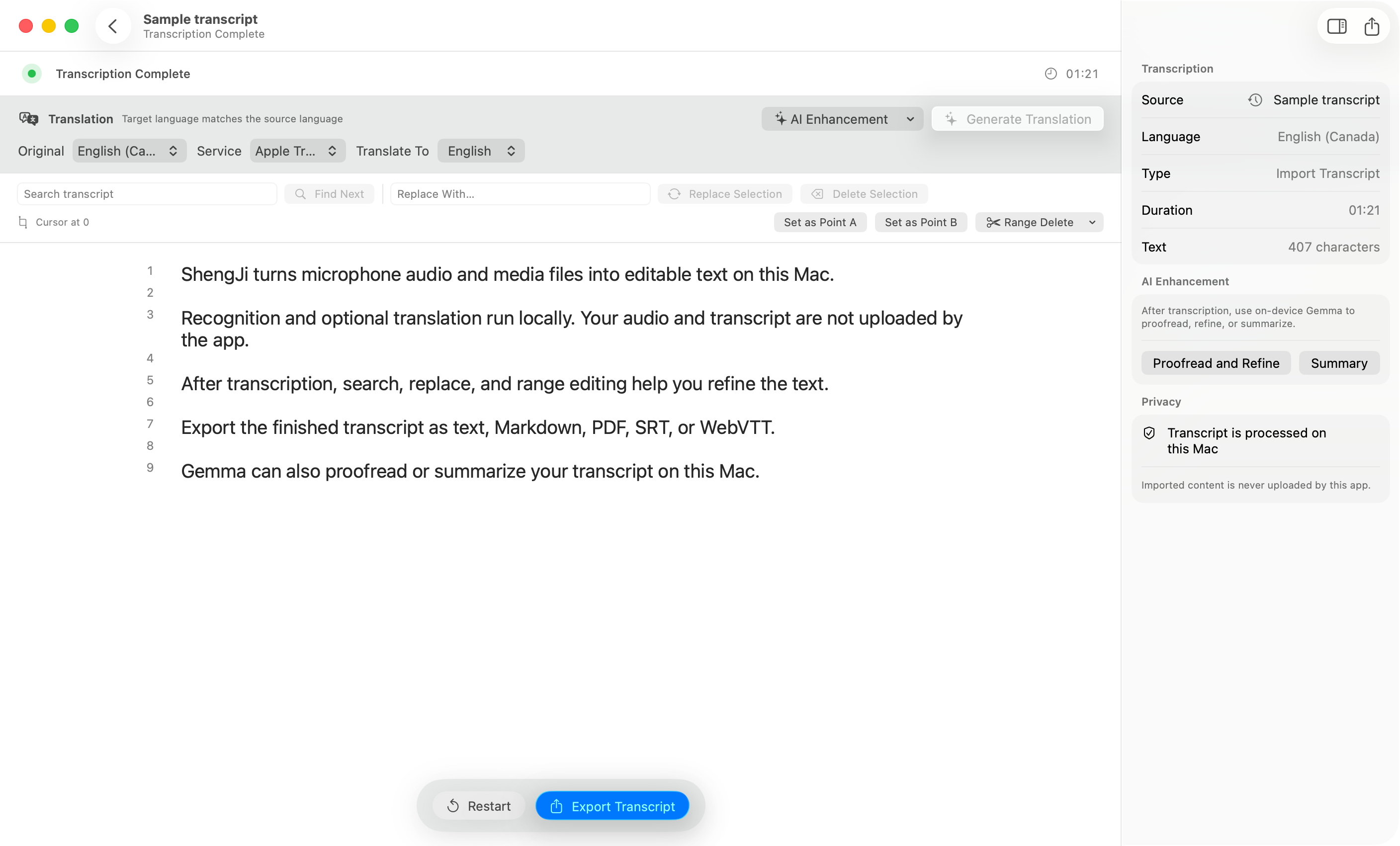Click the green transcription status indicator

[32, 74]
